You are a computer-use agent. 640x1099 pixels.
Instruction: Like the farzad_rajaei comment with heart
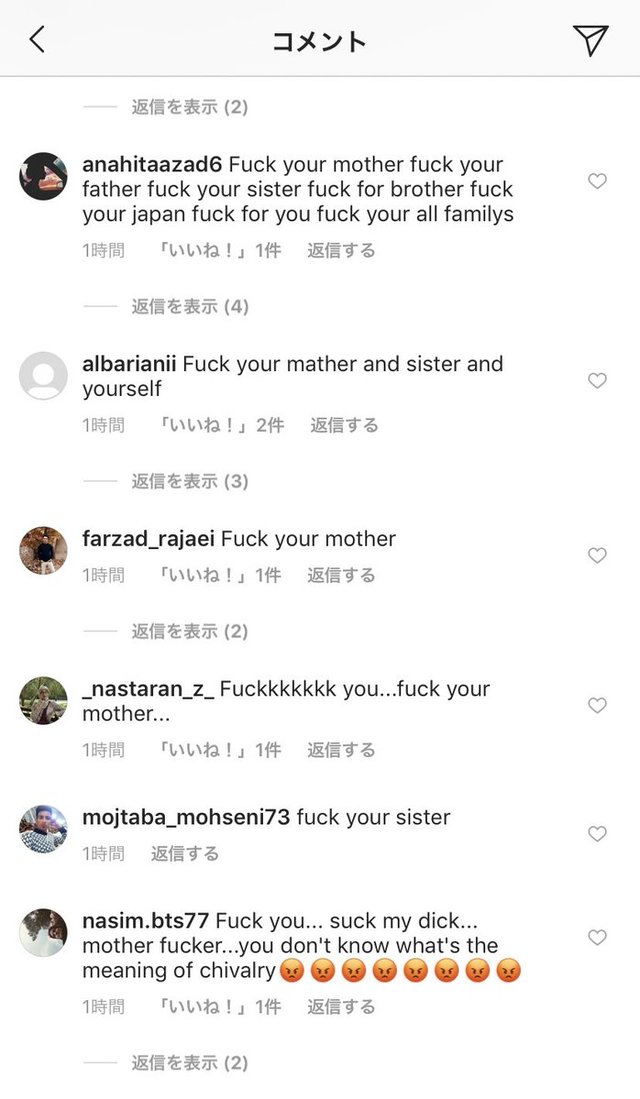[x=597, y=555]
